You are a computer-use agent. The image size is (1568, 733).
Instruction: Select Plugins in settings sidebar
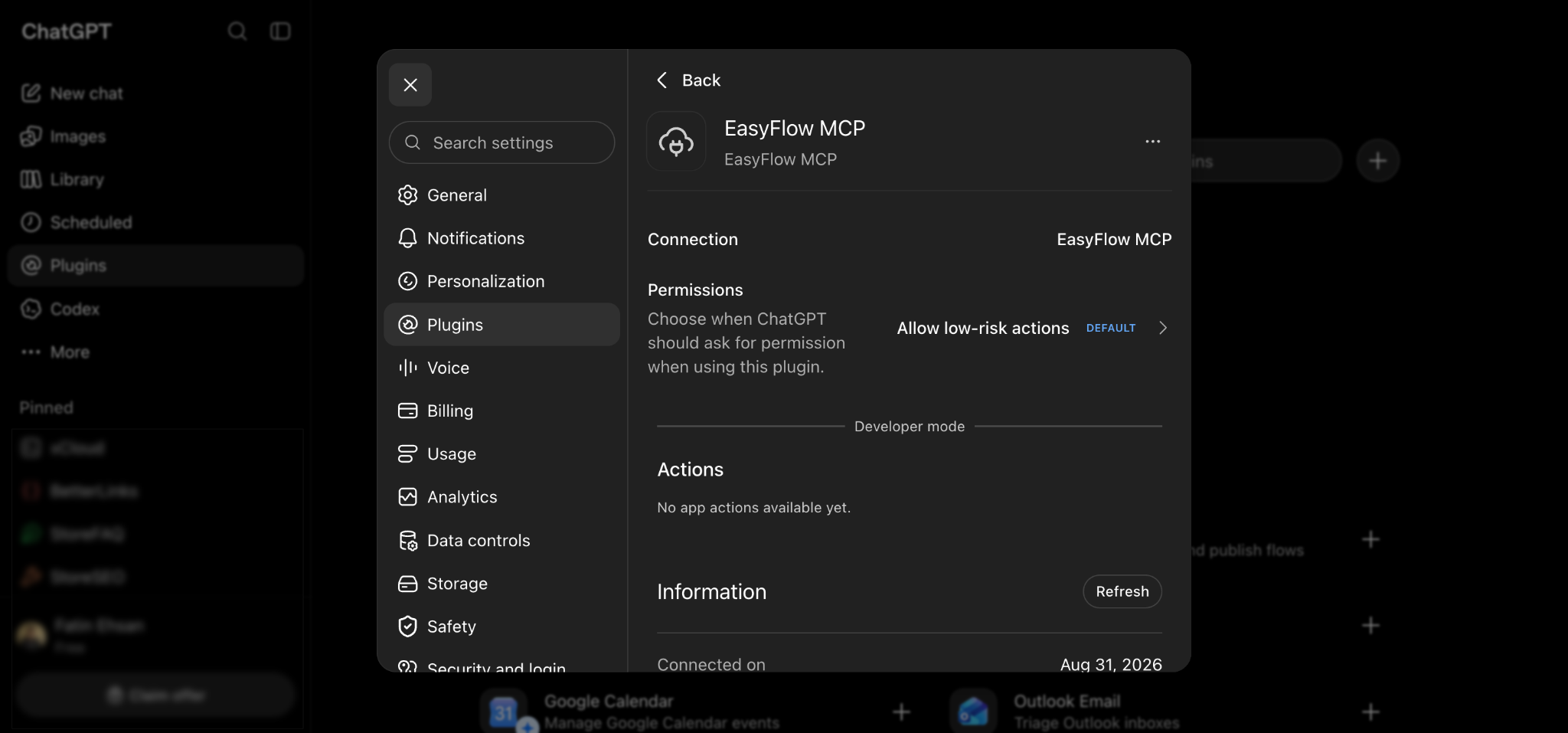501,325
